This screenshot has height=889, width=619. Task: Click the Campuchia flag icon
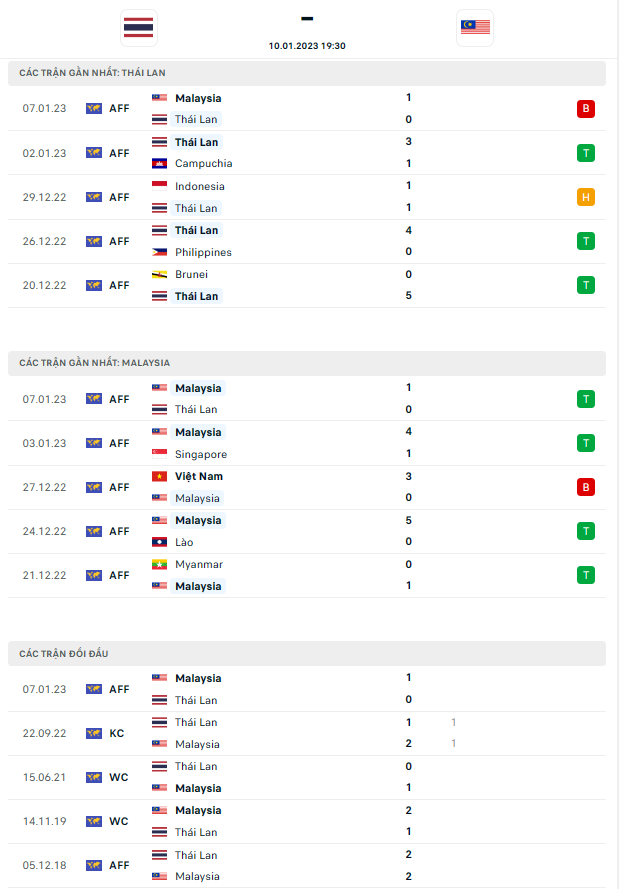(158, 163)
